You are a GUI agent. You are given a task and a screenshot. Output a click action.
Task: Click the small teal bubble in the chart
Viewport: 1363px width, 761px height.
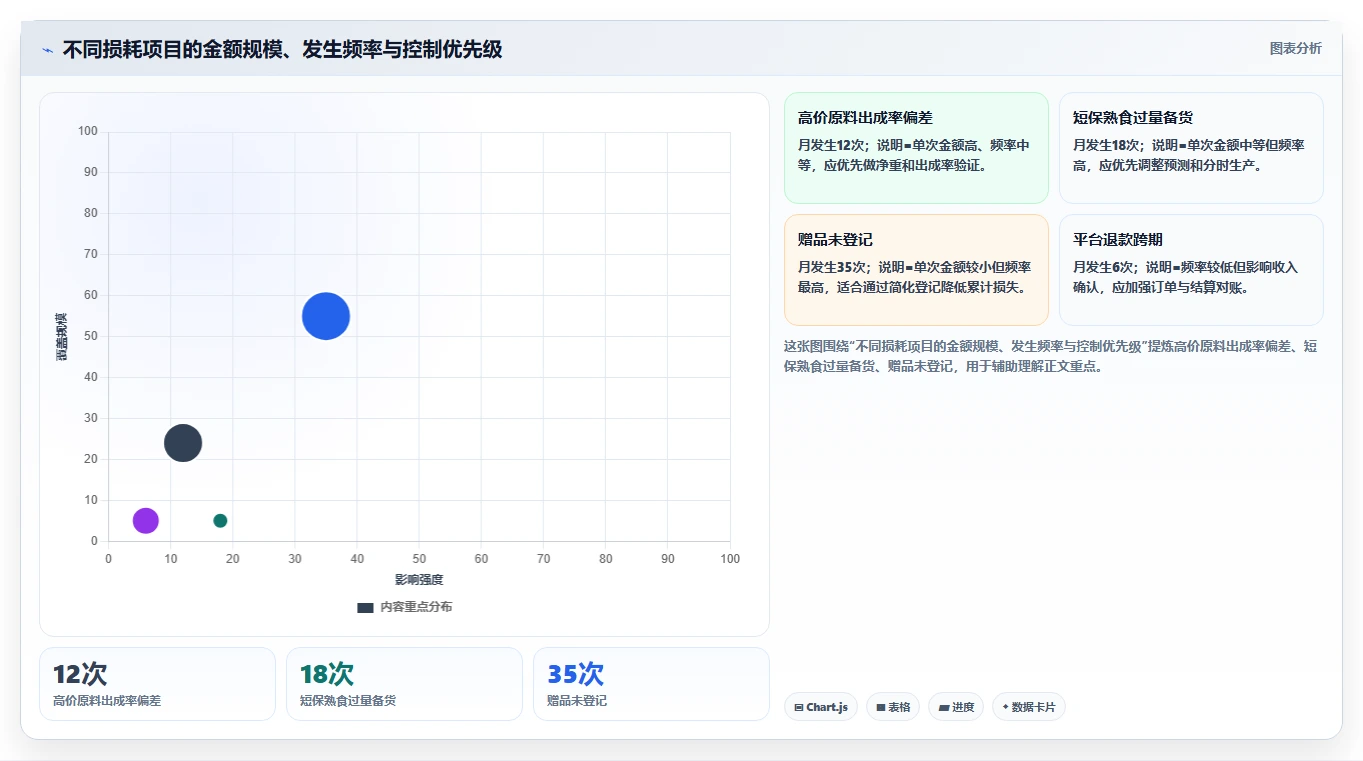(220, 520)
